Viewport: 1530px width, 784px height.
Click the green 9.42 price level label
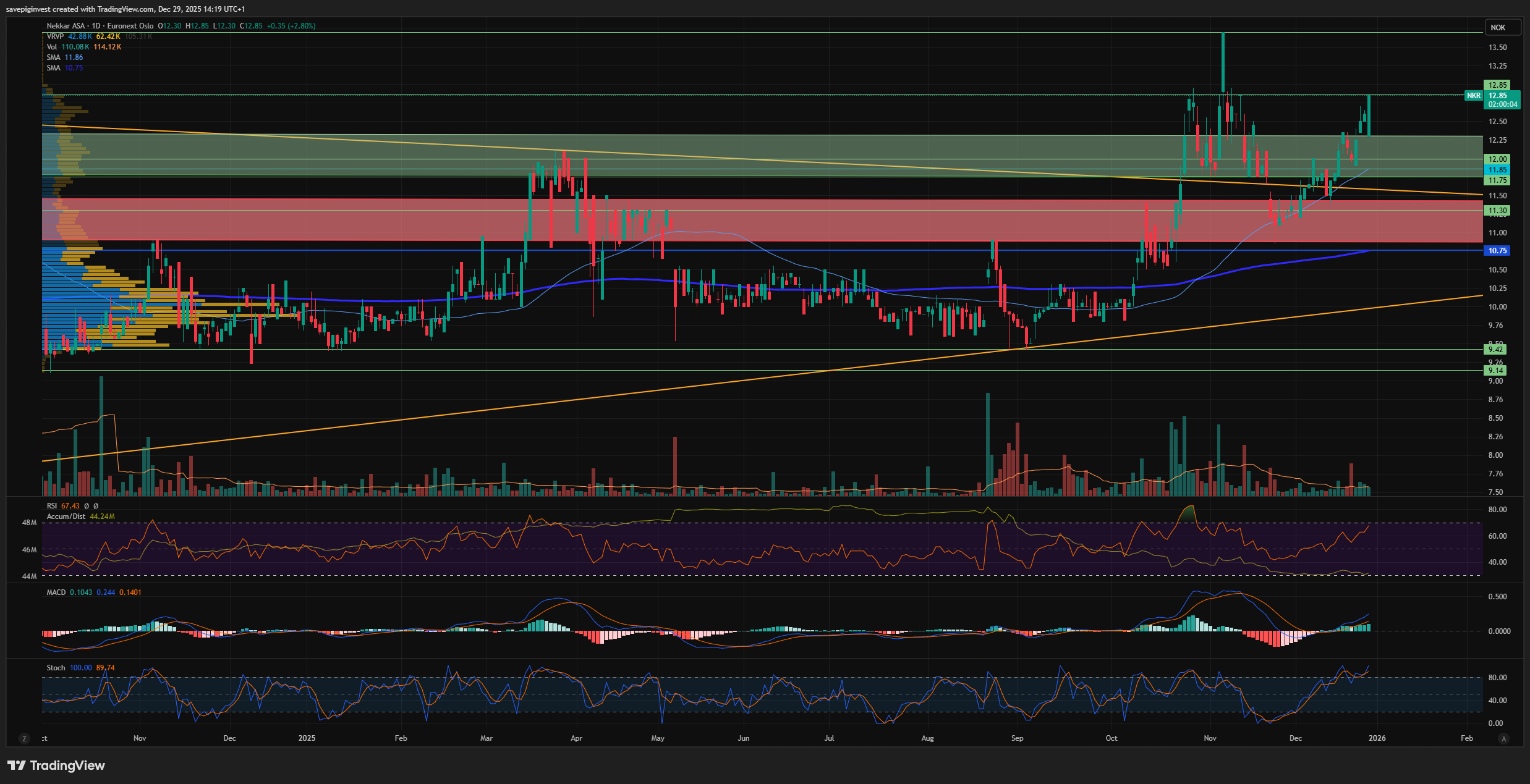(1495, 350)
